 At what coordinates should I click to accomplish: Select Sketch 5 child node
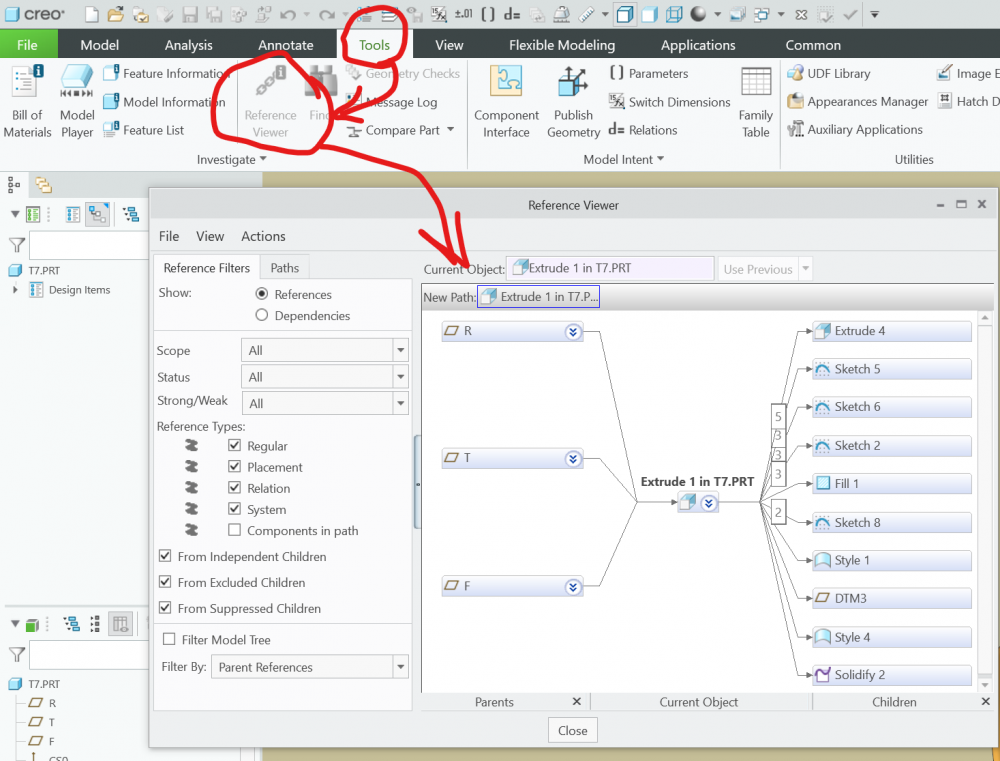coord(892,369)
